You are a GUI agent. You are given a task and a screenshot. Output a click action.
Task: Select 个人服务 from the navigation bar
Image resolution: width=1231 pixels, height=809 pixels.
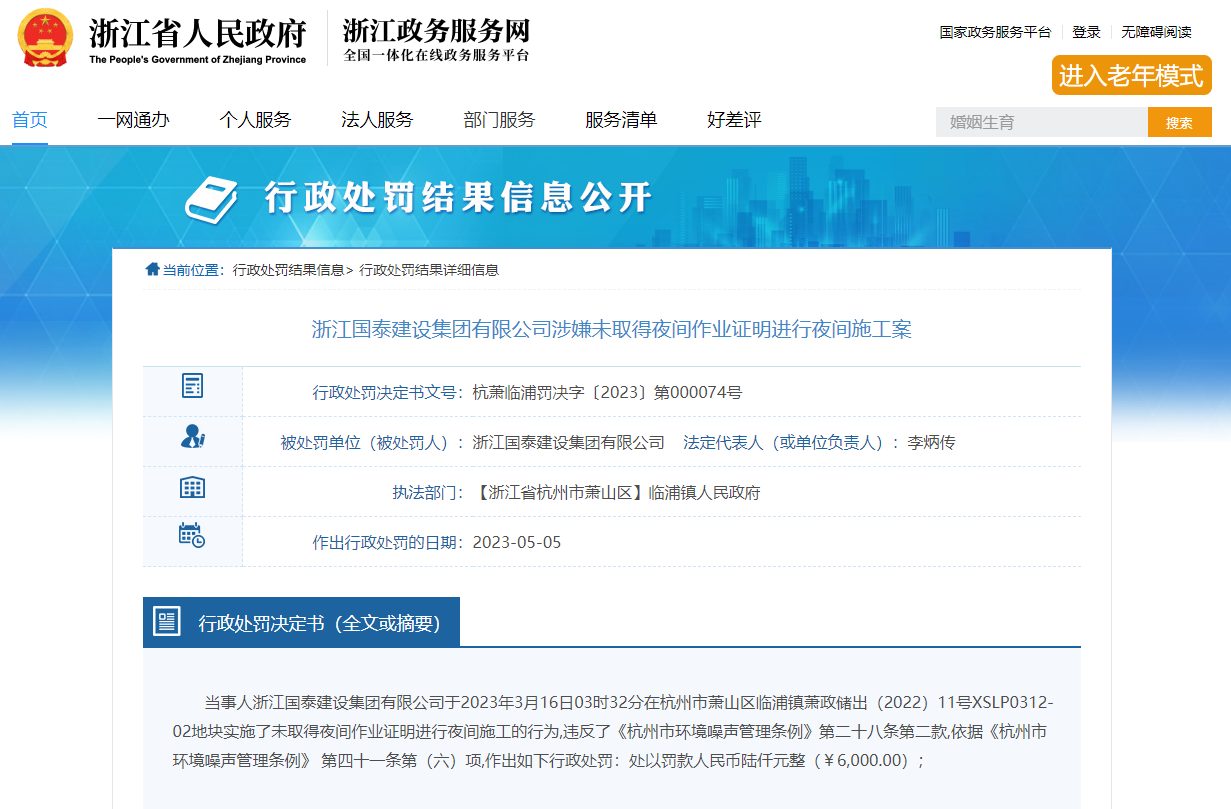[255, 119]
